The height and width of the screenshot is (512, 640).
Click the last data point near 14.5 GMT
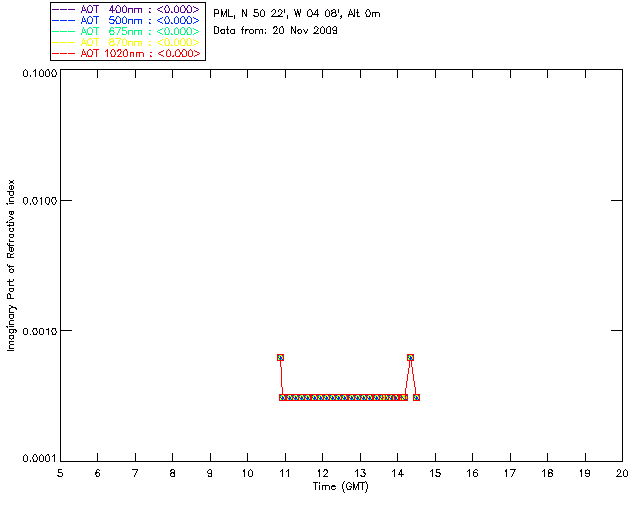coord(416,397)
